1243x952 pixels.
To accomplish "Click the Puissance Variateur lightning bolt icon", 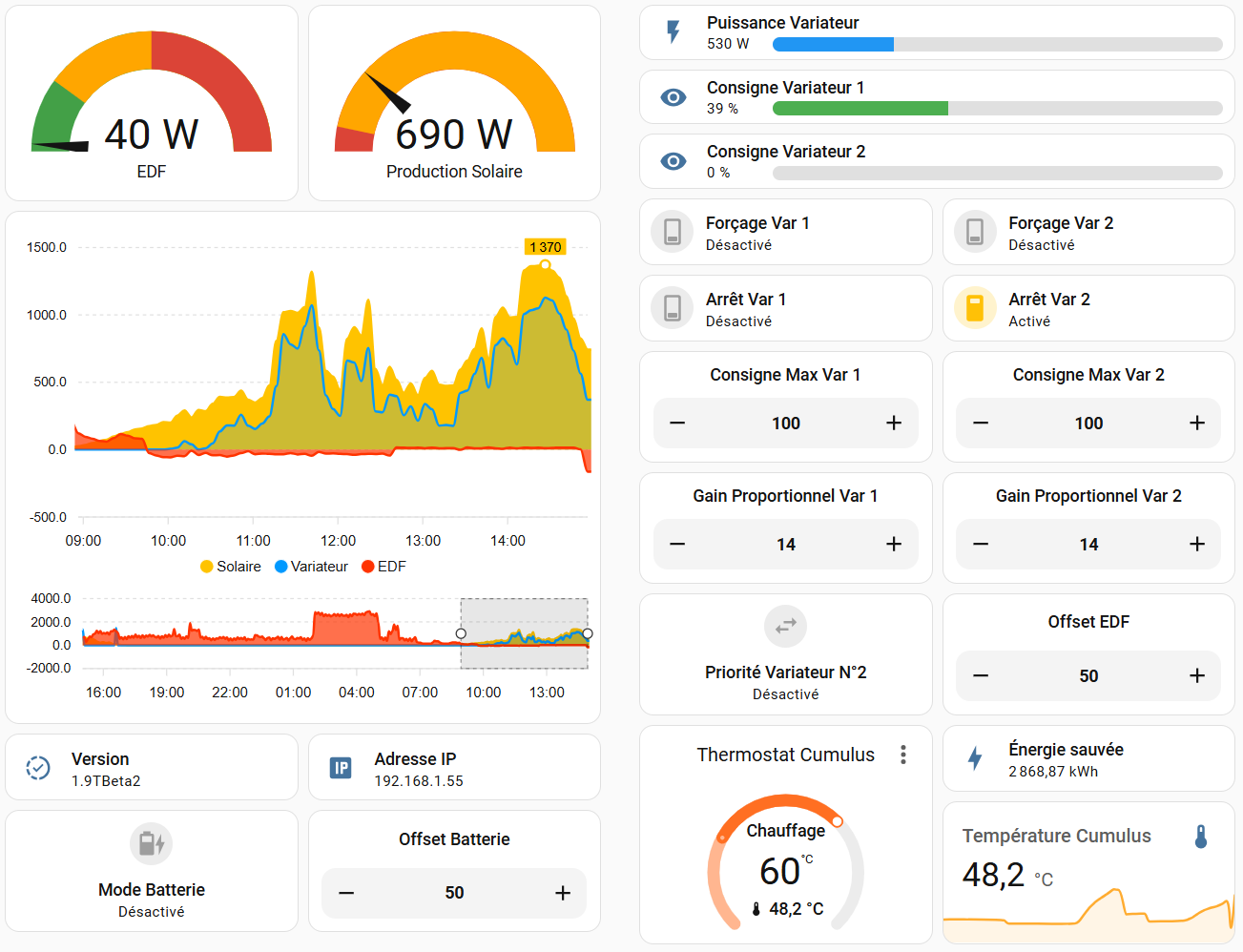I will 673,32.
